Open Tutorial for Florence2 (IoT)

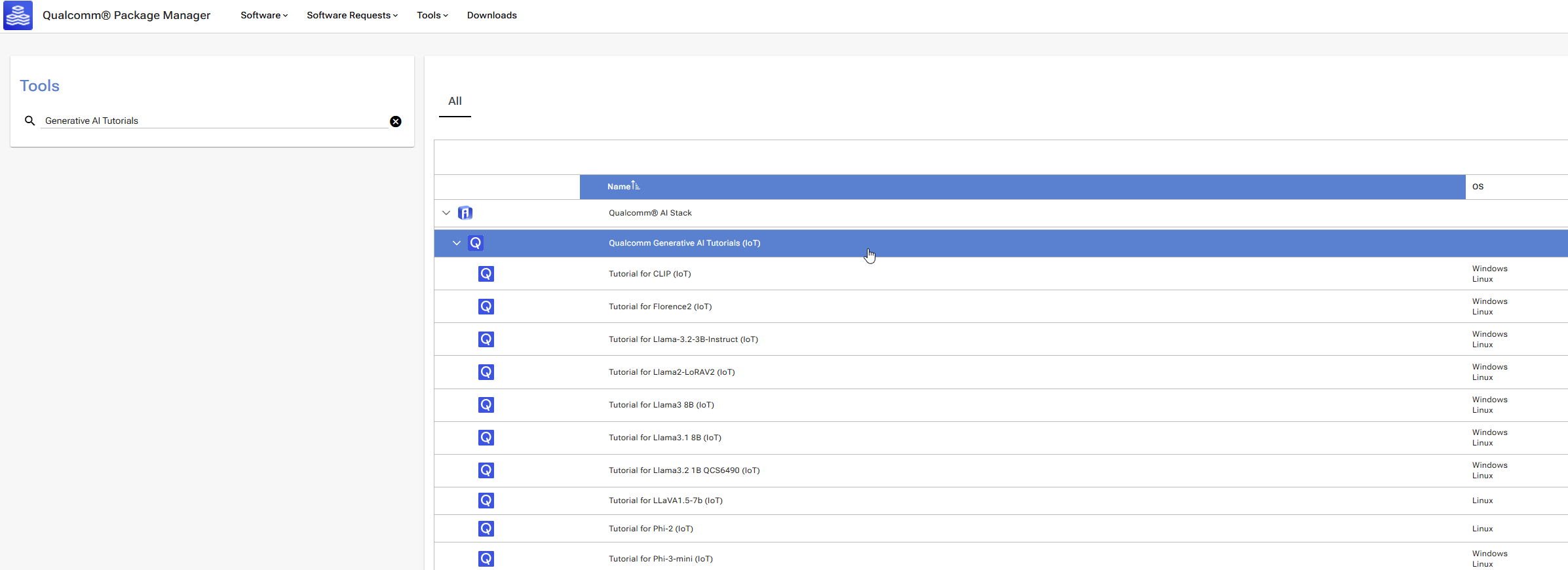[x=660, y=307]
